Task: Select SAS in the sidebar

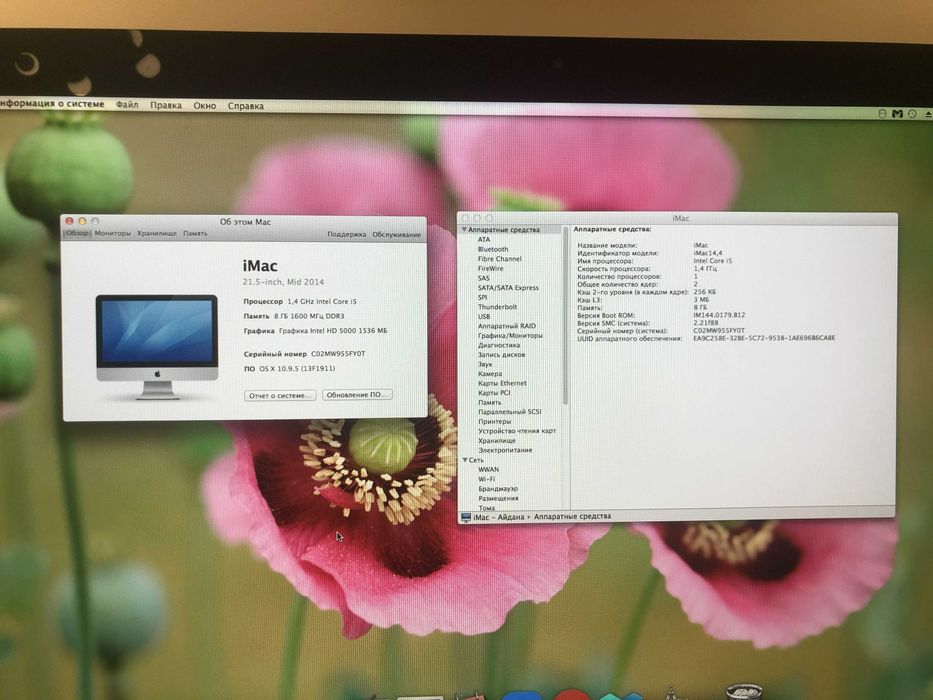Action: pos(484,278)
